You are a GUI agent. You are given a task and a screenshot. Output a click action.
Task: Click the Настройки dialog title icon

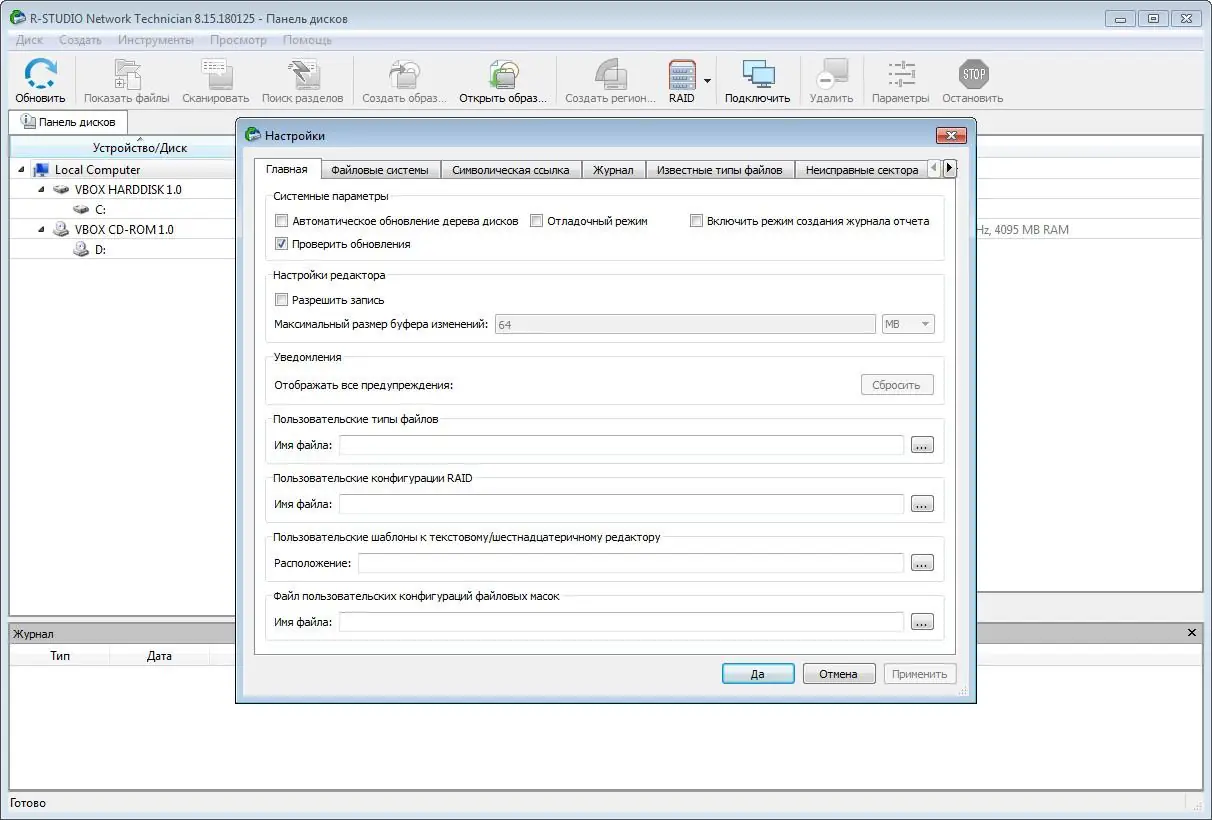253,135
